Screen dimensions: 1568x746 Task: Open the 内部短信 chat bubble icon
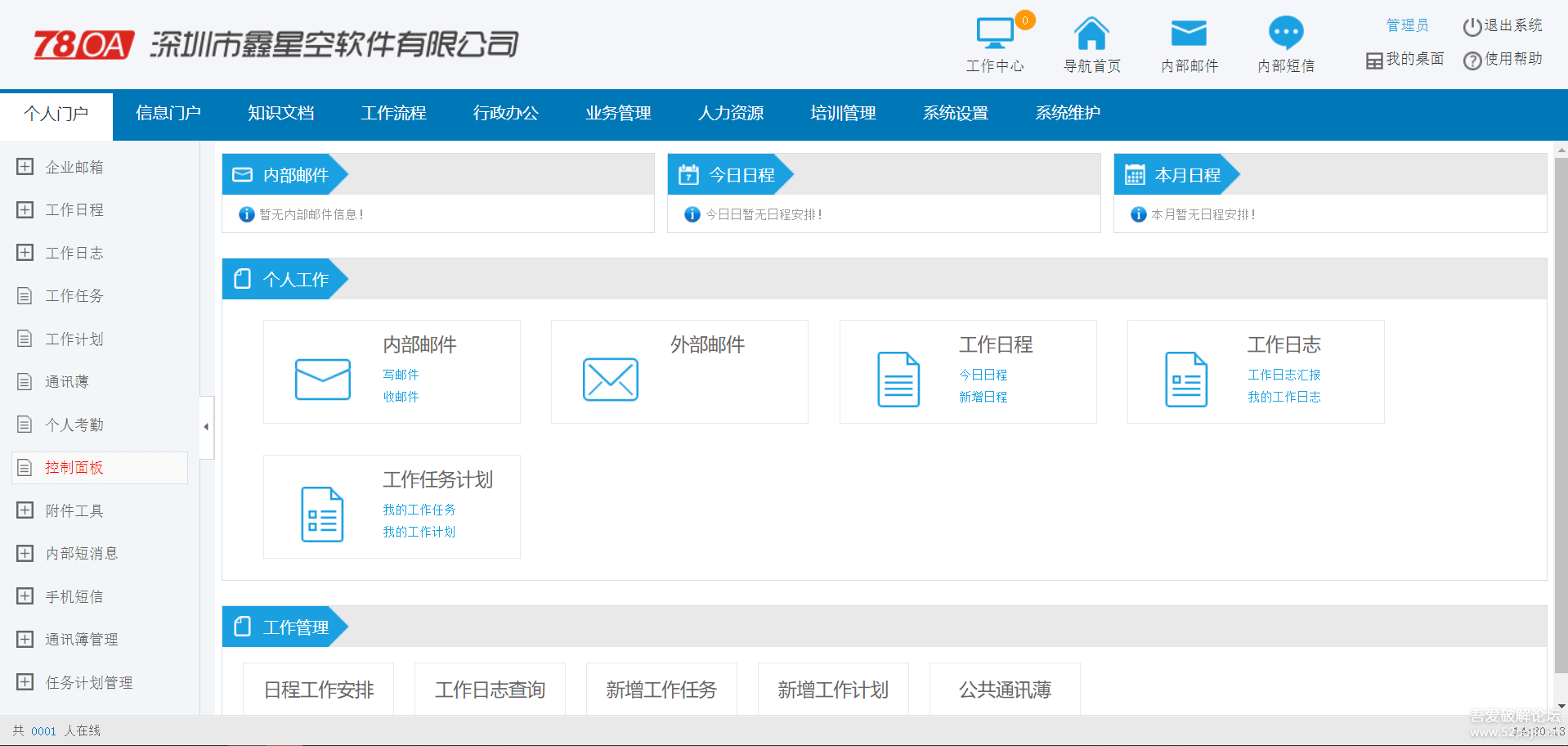click(x=1285, y=34)
